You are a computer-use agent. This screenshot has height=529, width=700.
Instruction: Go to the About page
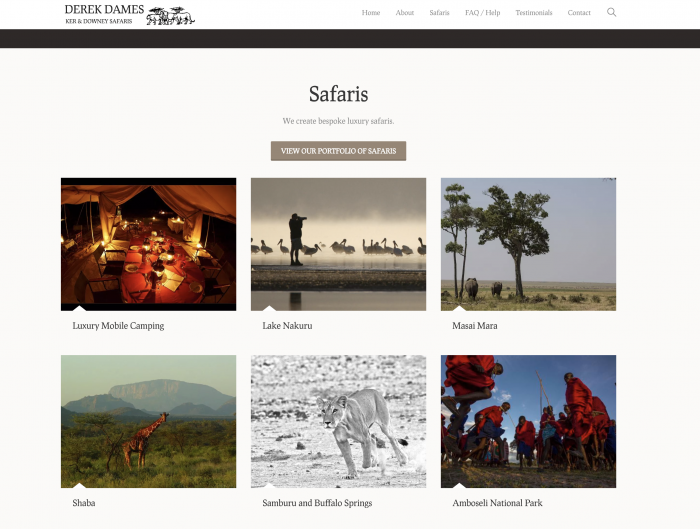tap(404, 12)
